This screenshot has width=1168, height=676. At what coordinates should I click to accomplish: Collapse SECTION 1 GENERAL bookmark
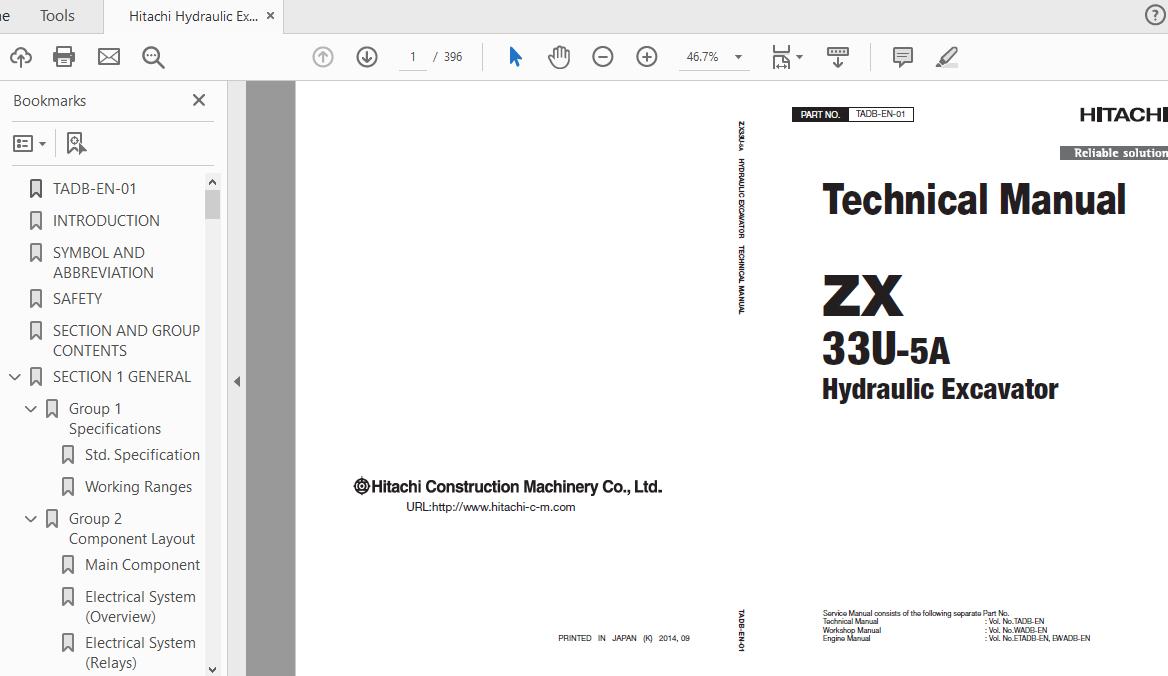tap(14, 377)
